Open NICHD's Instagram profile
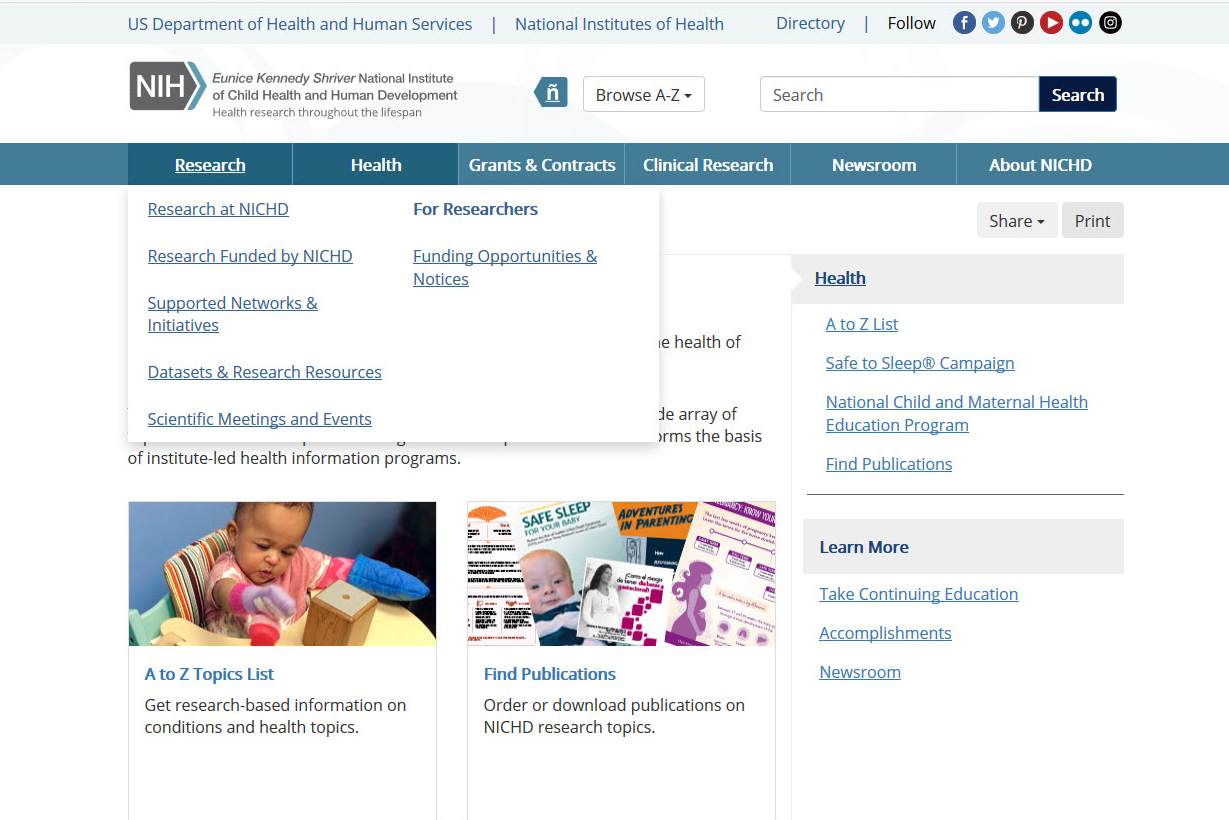Viewport: 1229px width, 820px height. 1110,22
